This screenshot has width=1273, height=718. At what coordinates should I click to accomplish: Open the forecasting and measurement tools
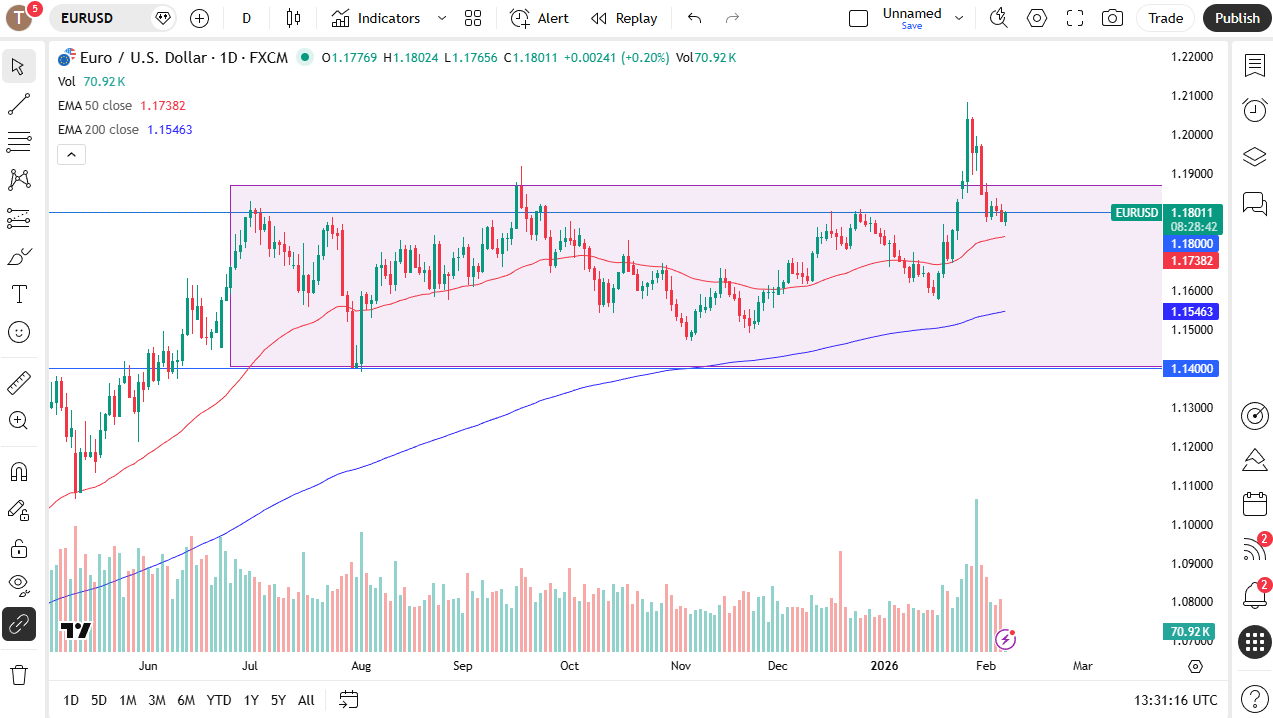[18, 218]
